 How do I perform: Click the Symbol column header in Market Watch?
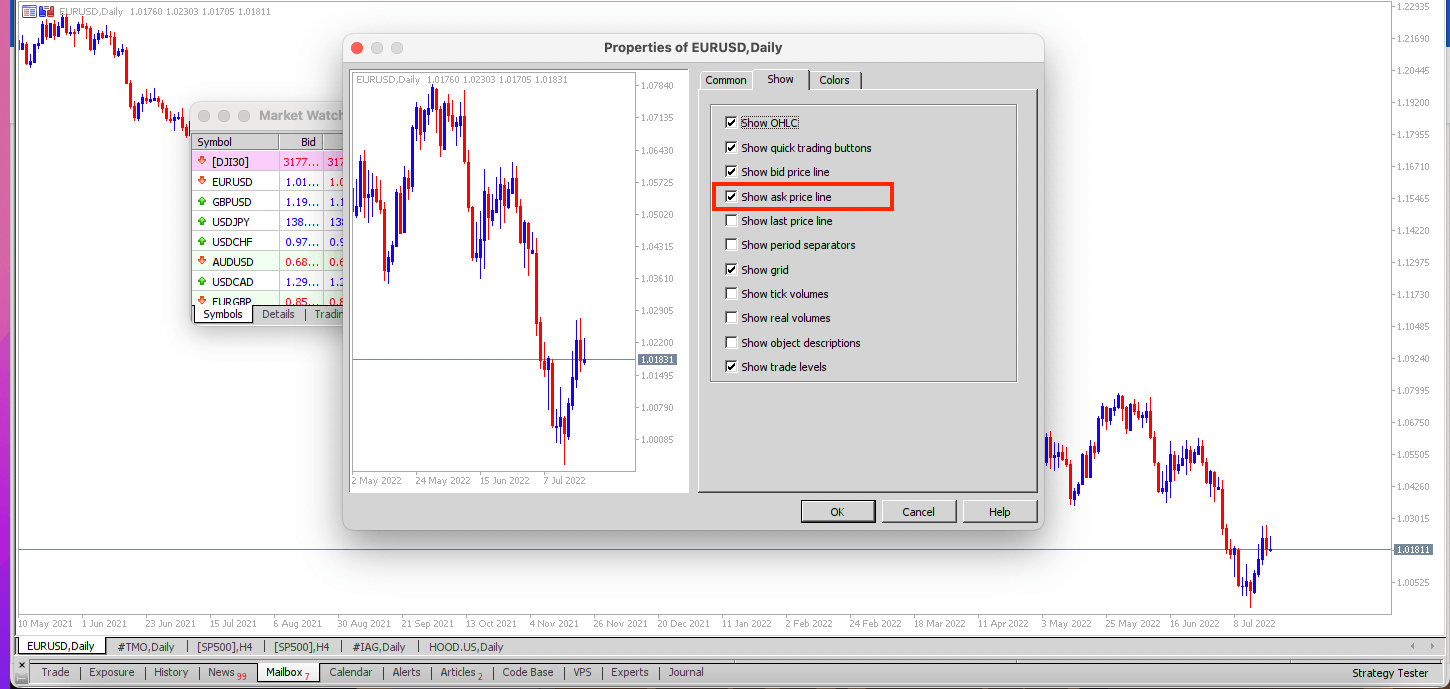tap(235, 142)
